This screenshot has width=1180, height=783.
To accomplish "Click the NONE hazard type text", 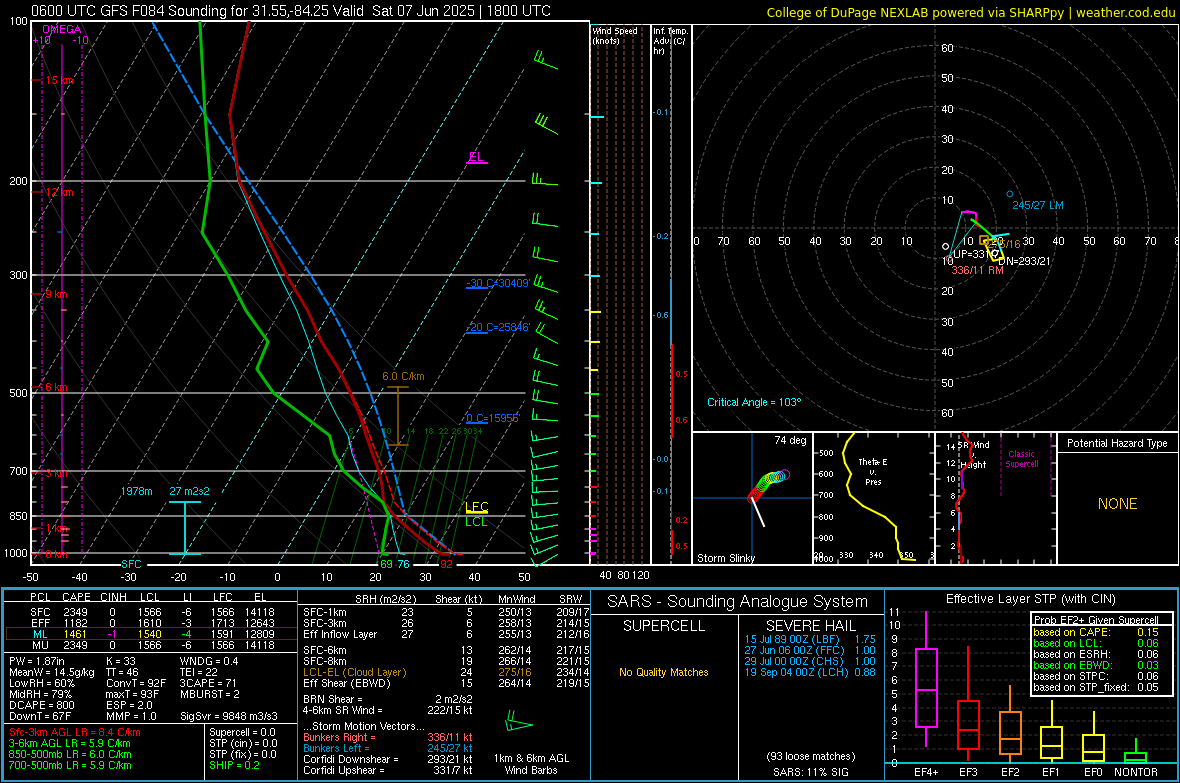I will point(1117,504).
